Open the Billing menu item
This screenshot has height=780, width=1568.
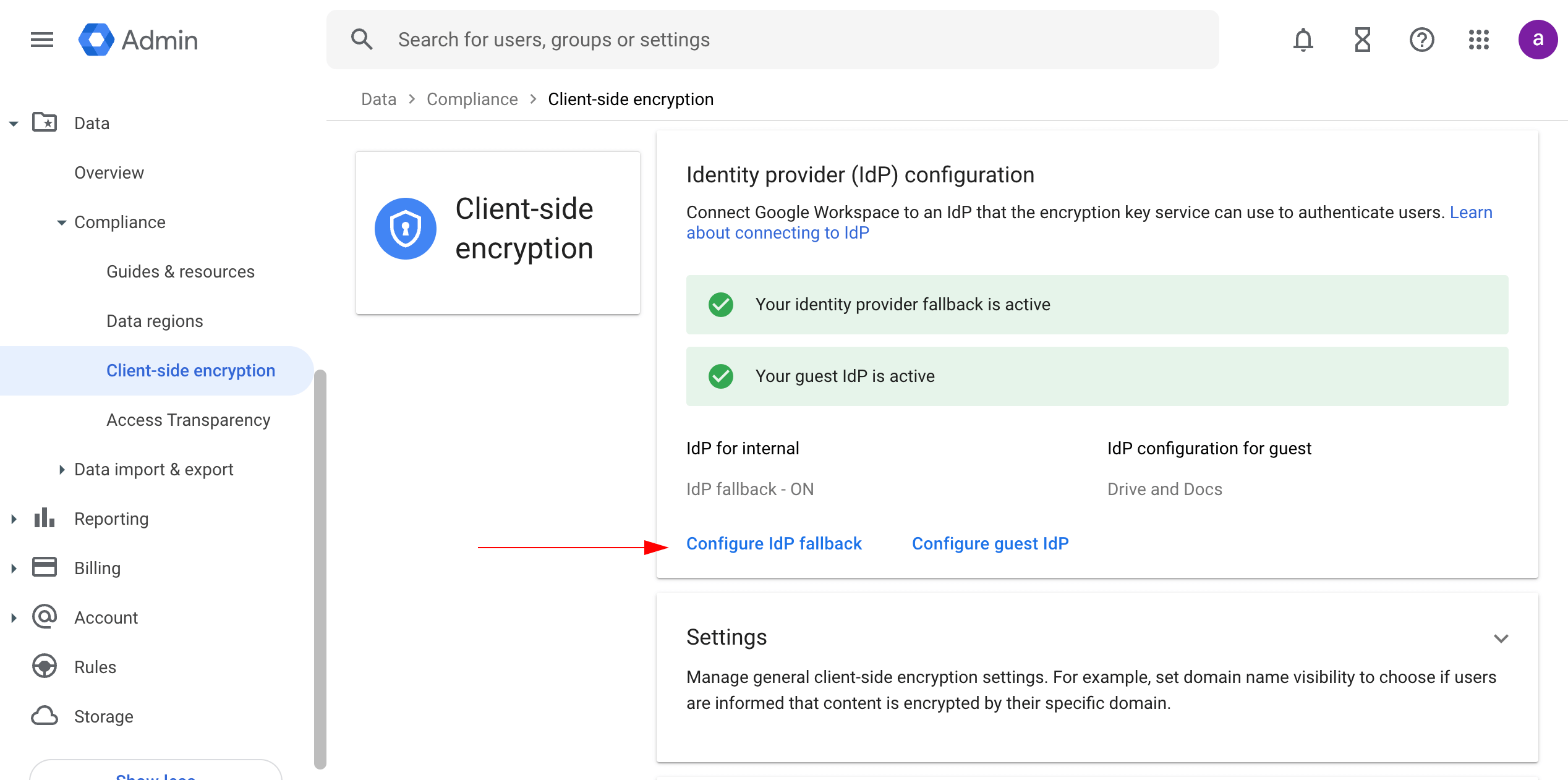pyautogui.click(x=98, y=569)
